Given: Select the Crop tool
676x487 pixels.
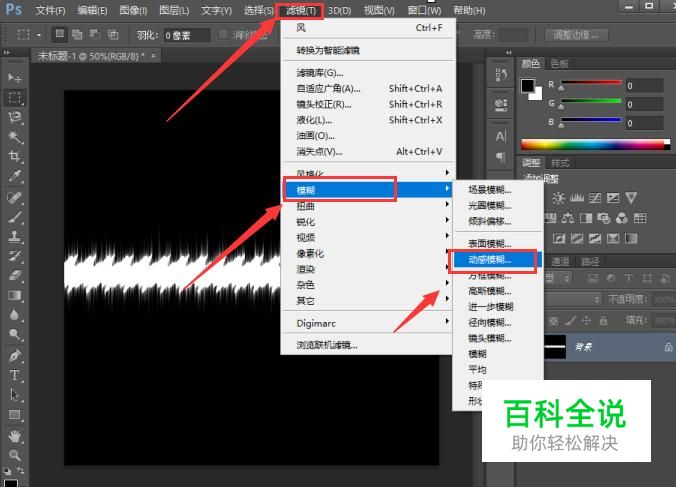Looking at the screenshot, I should (x=14, y=156).
